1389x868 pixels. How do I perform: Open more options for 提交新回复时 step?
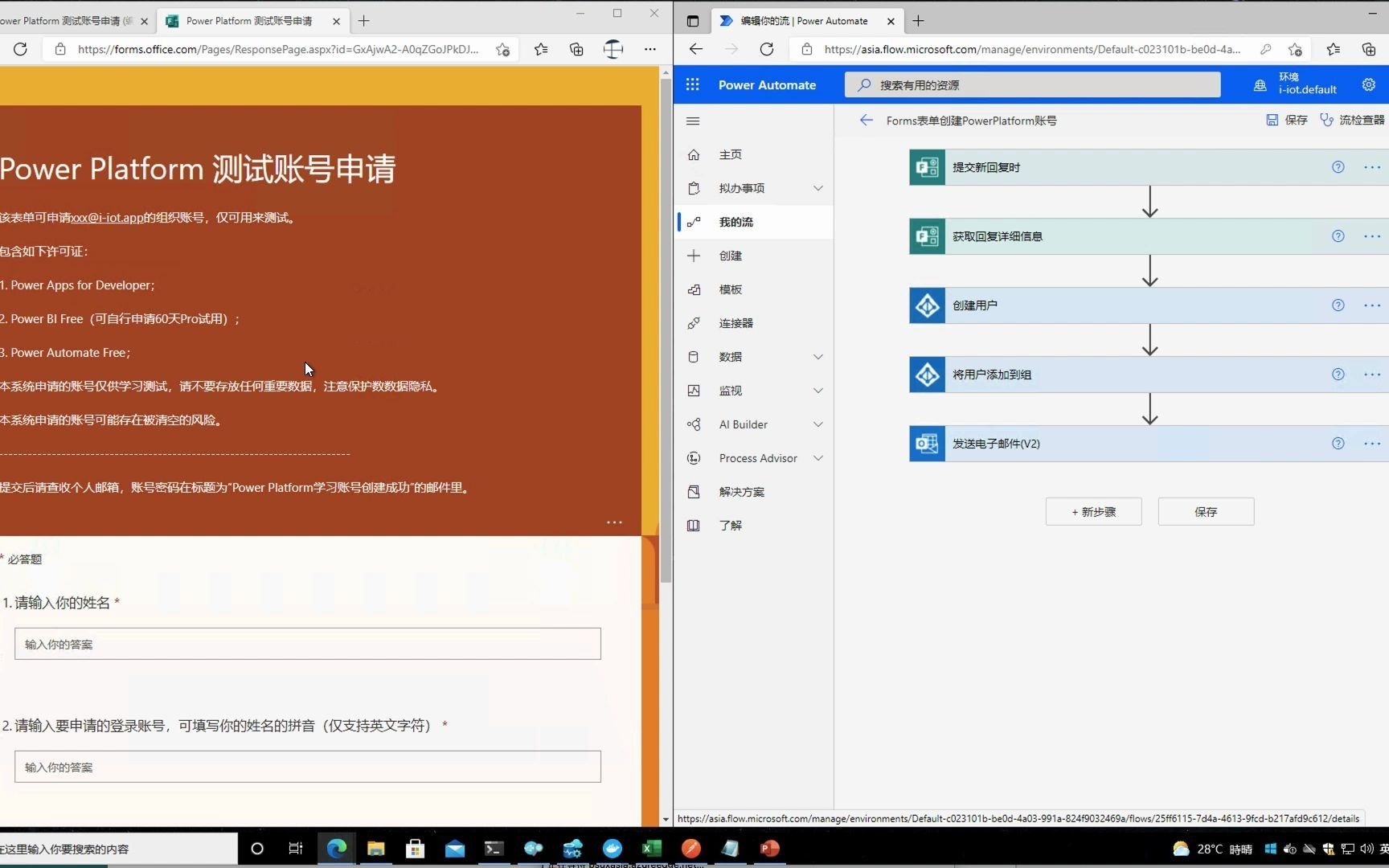pyautogui.click(x=1372, y=167)
